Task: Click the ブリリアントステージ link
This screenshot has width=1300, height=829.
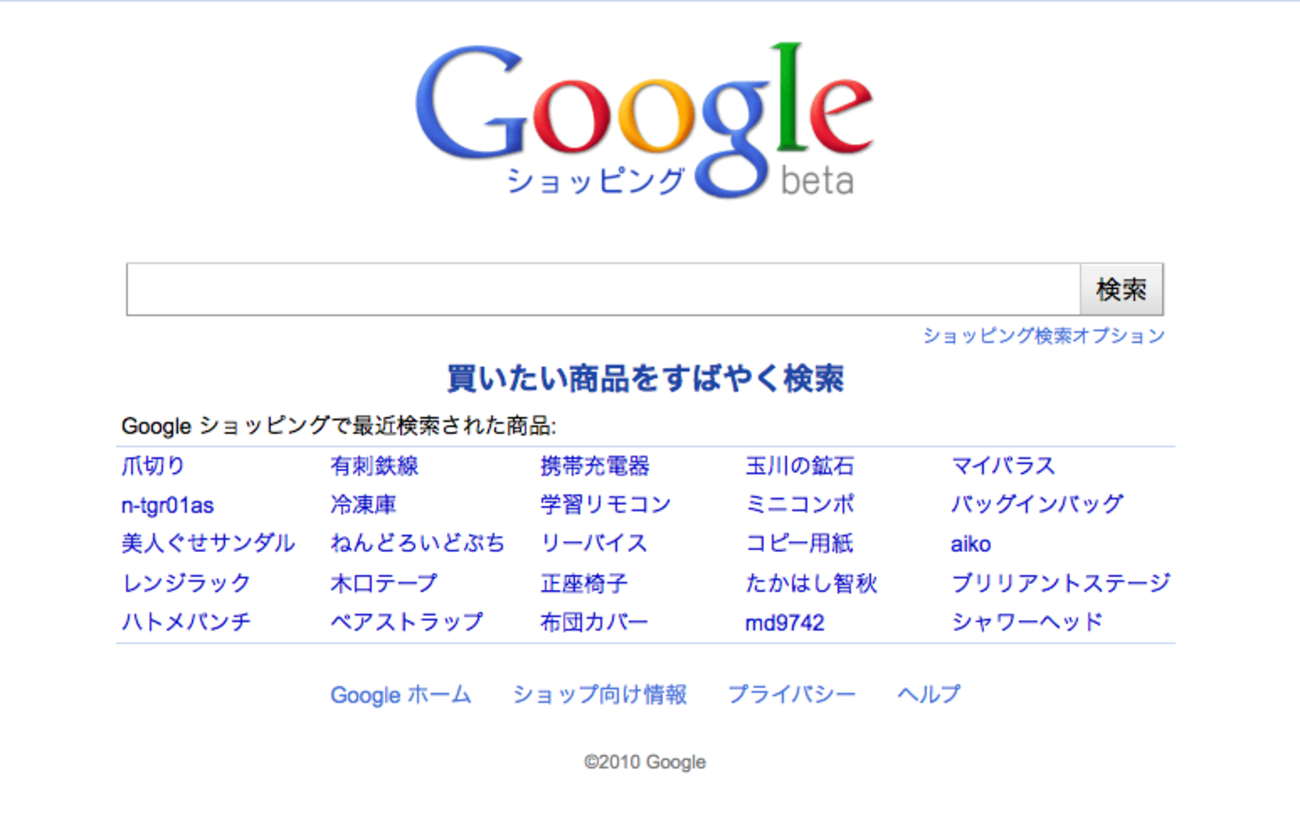Action: point(1060,583)
